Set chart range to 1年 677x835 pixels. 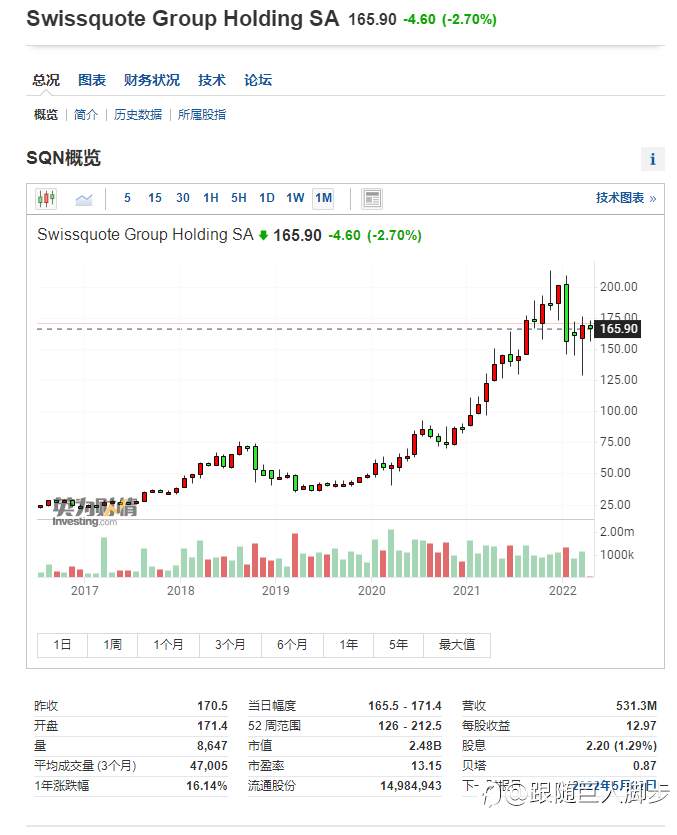point(348,645)
